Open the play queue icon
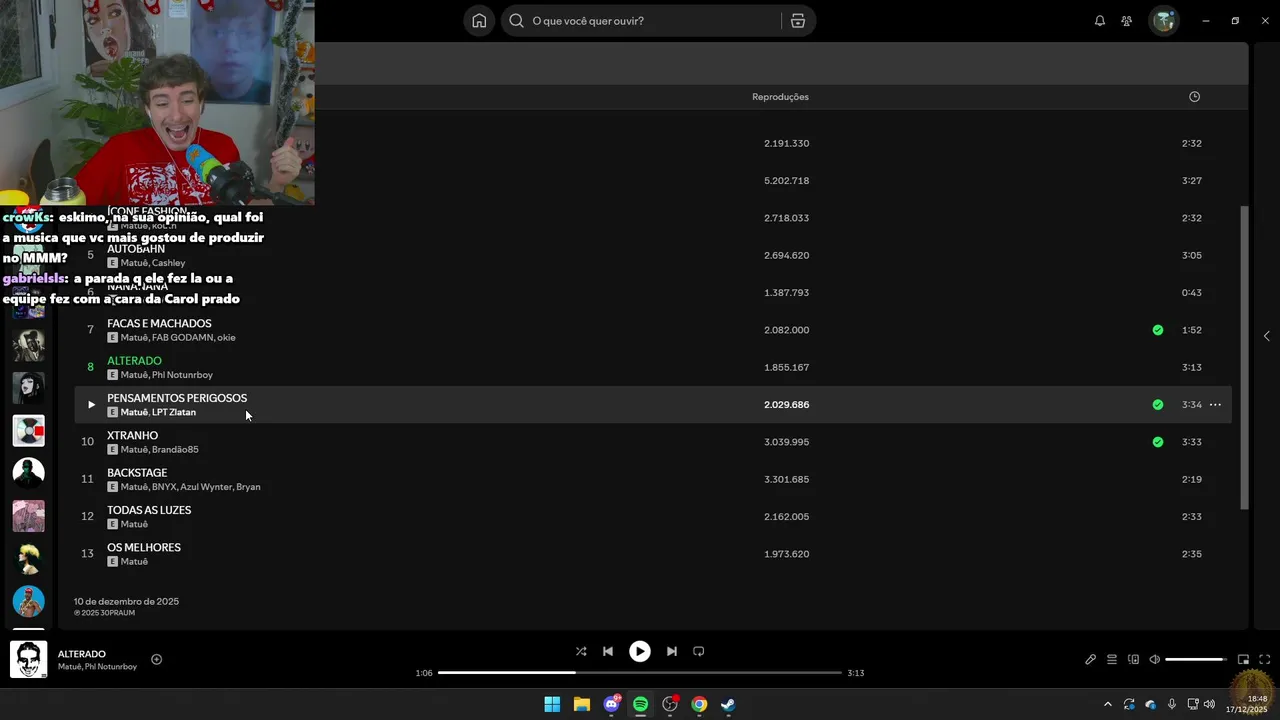 pos(1112,659)
